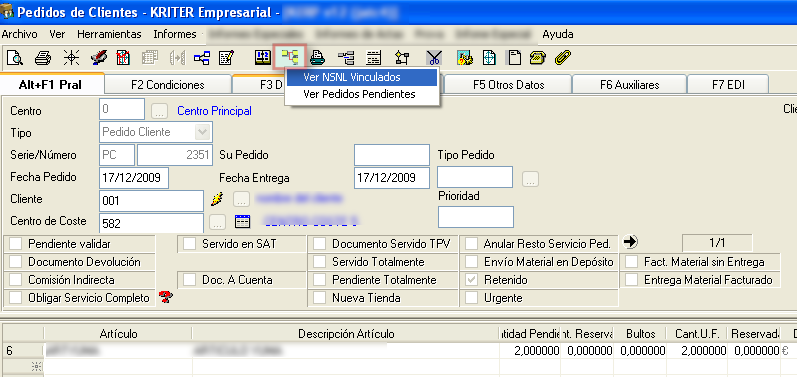
Task: Open the Ayuda menu
Action: pyautogui.click(x=558, y=34)
